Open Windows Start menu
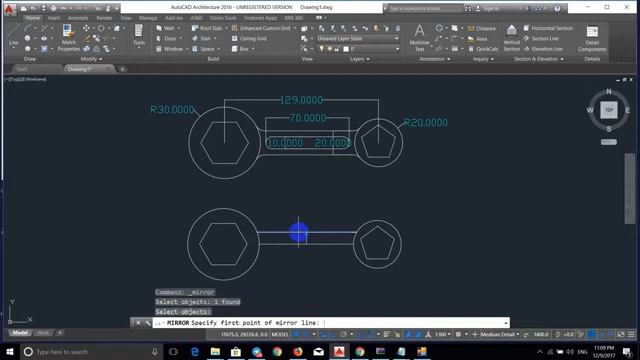 tap(9, 351)
